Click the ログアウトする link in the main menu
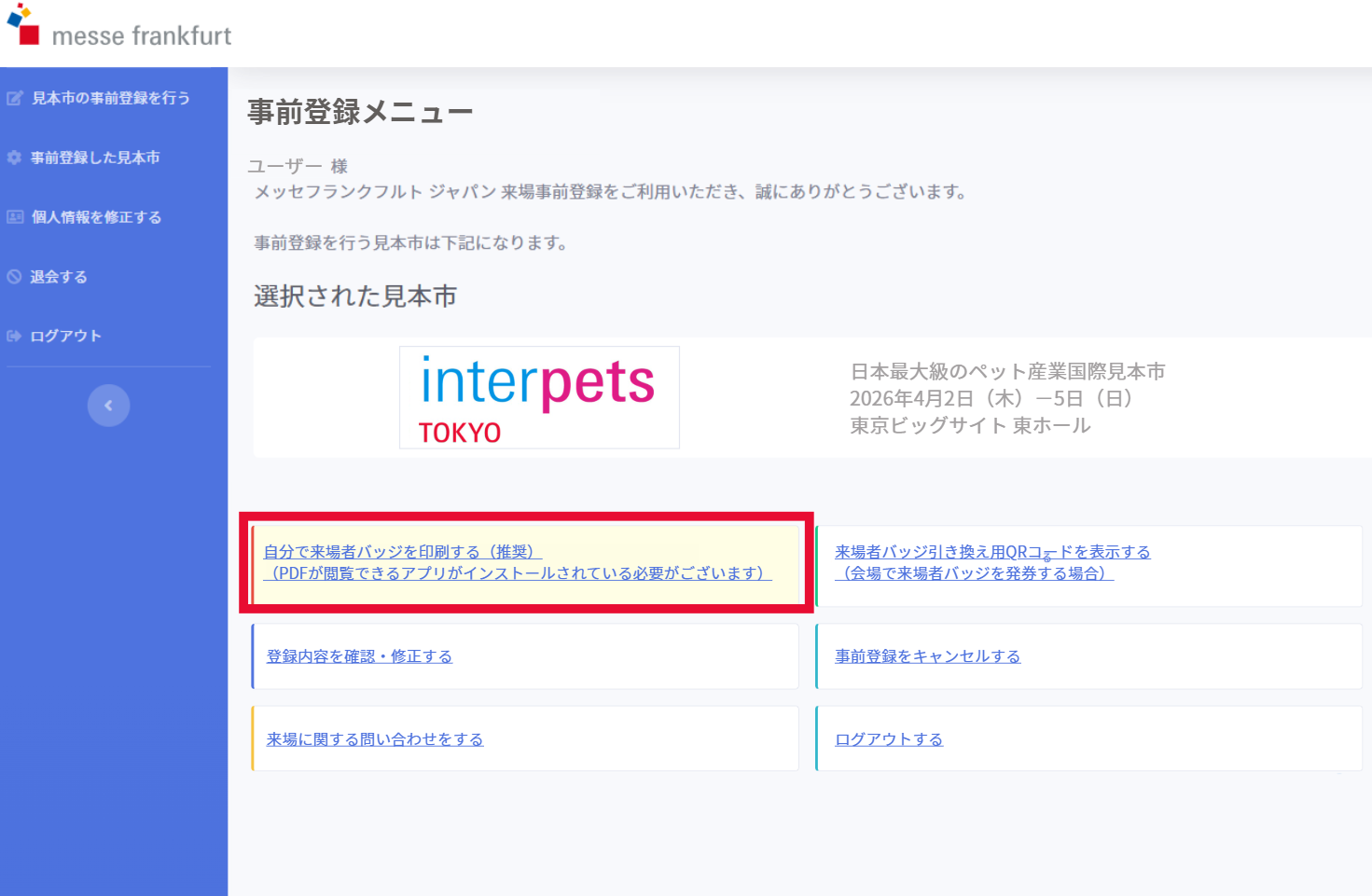 pyautogui.click(x=889, y=739)
